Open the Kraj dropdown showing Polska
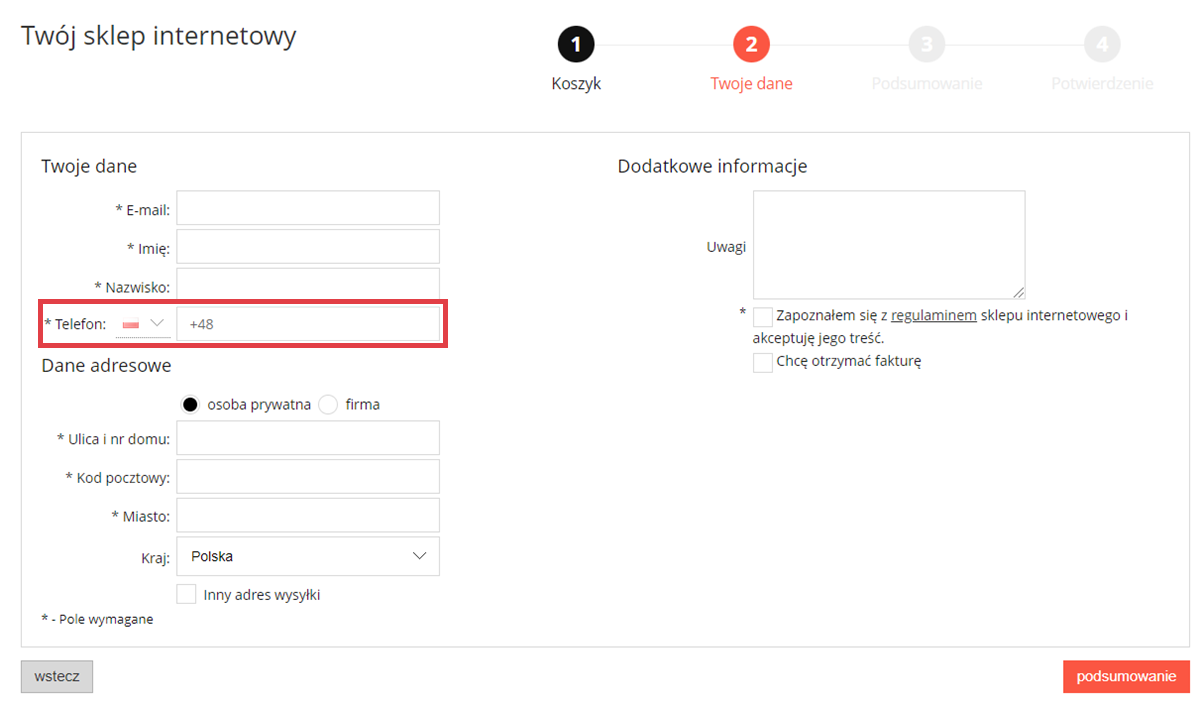 [308, 557]
